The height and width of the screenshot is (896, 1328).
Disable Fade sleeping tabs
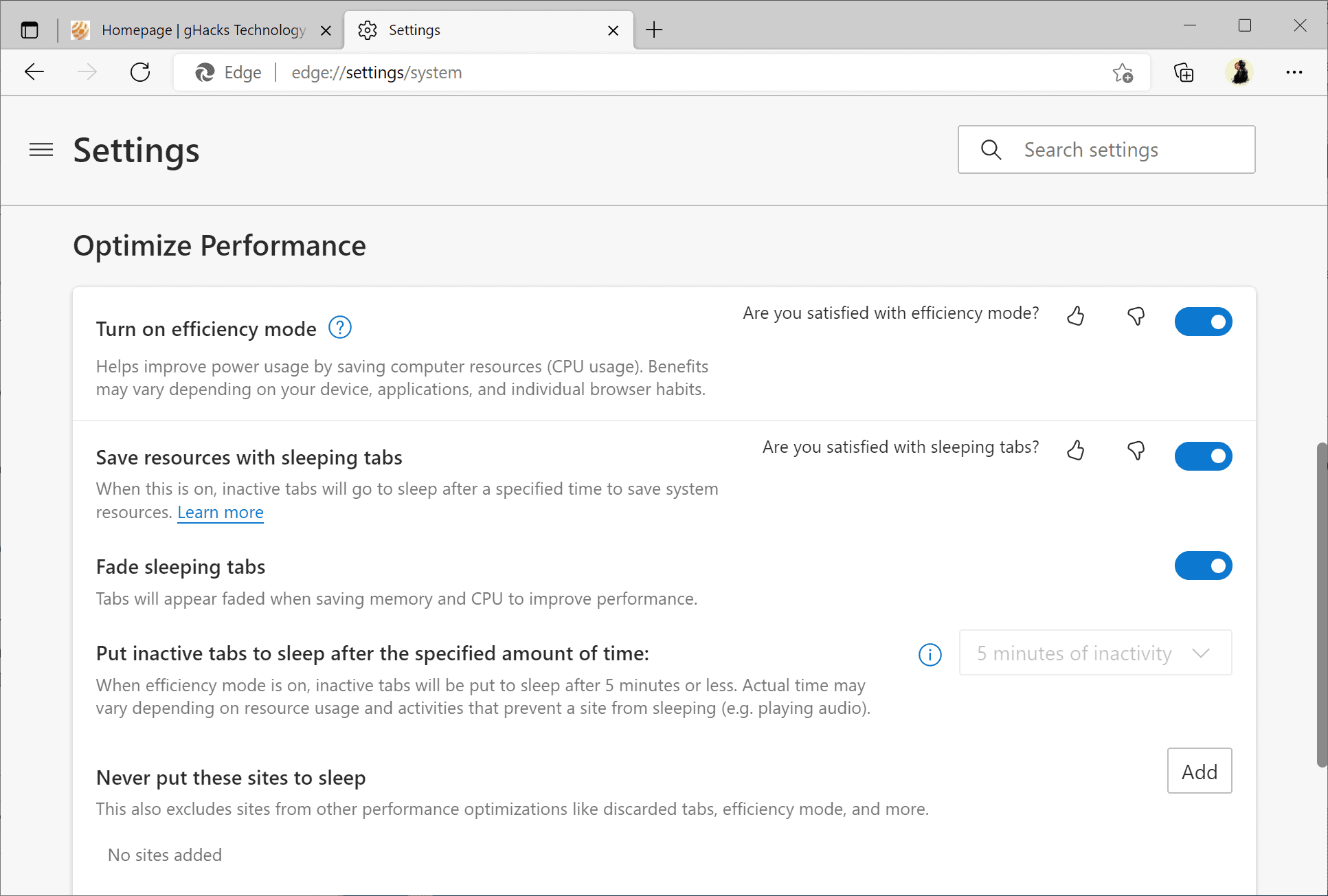click(1203, 565)
